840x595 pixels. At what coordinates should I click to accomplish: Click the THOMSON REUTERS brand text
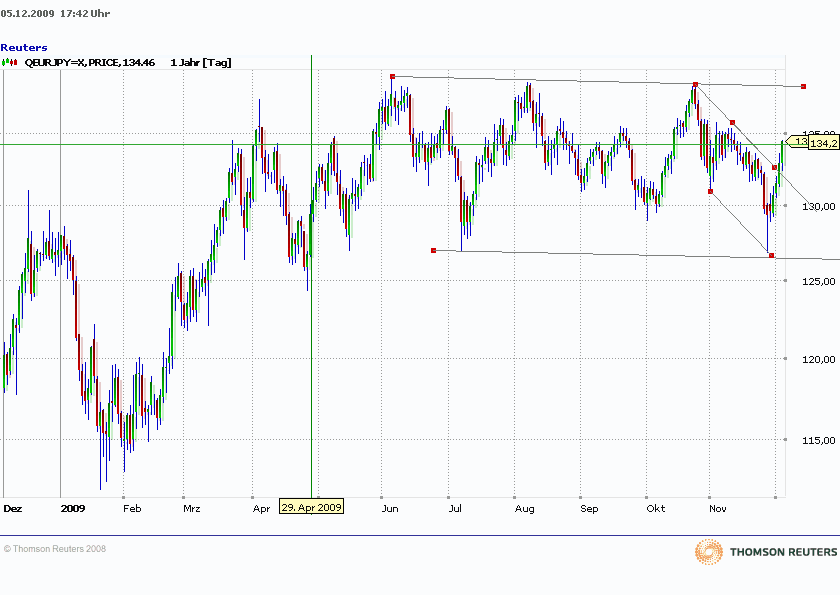[x=783, y=552]
